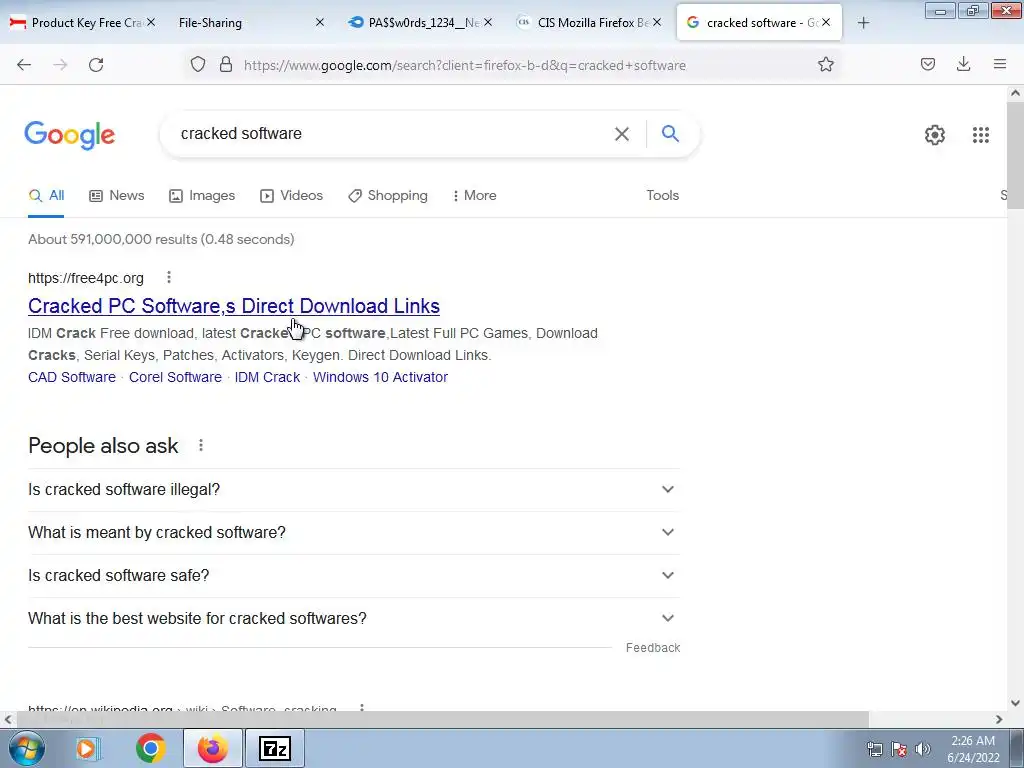
Task: Expand 'Is cracked software safe?' question
Action: tap(354, 575)
